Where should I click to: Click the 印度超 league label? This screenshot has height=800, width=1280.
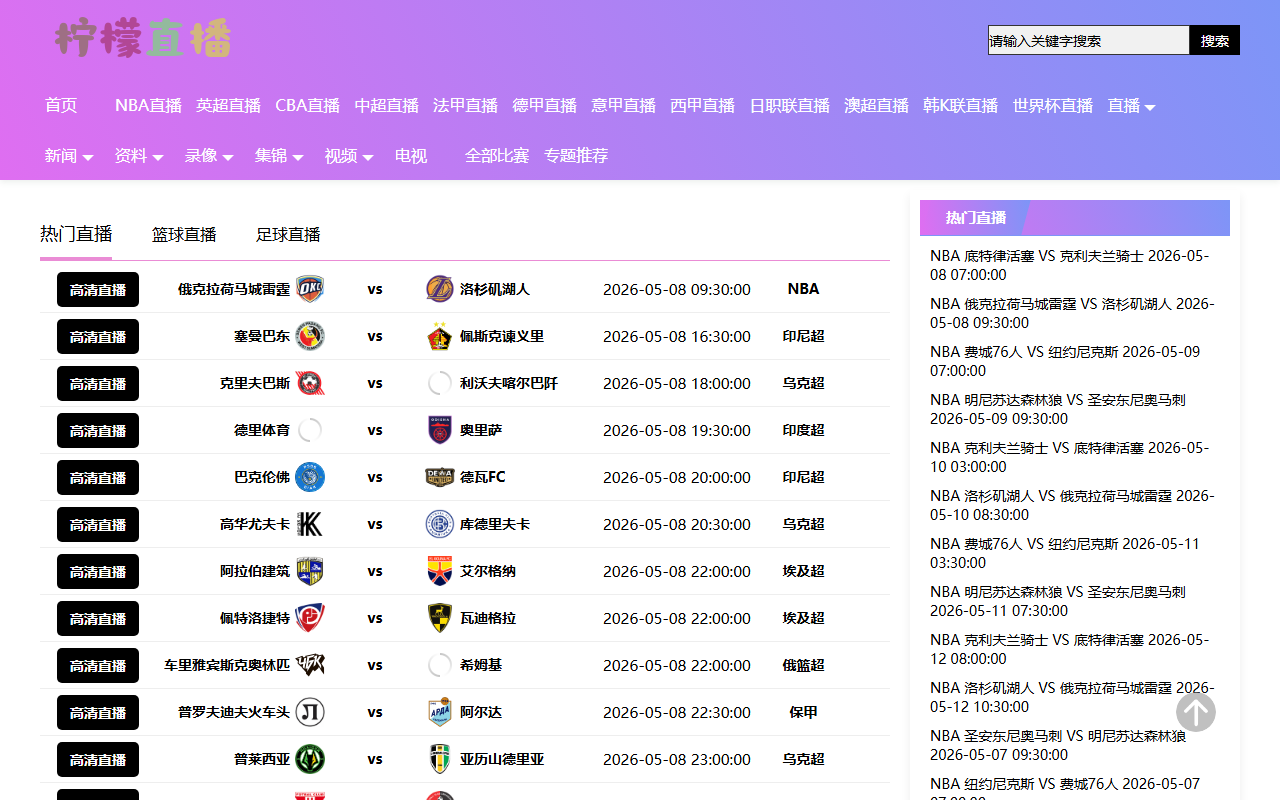coord(803,430)
